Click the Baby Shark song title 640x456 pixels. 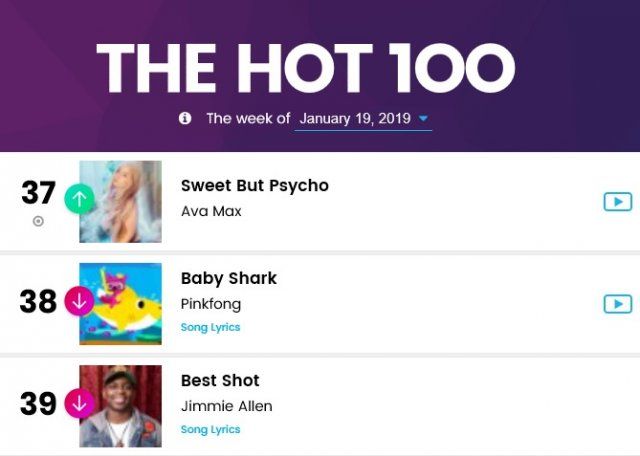pyautogui.click(x=228, y=278)
